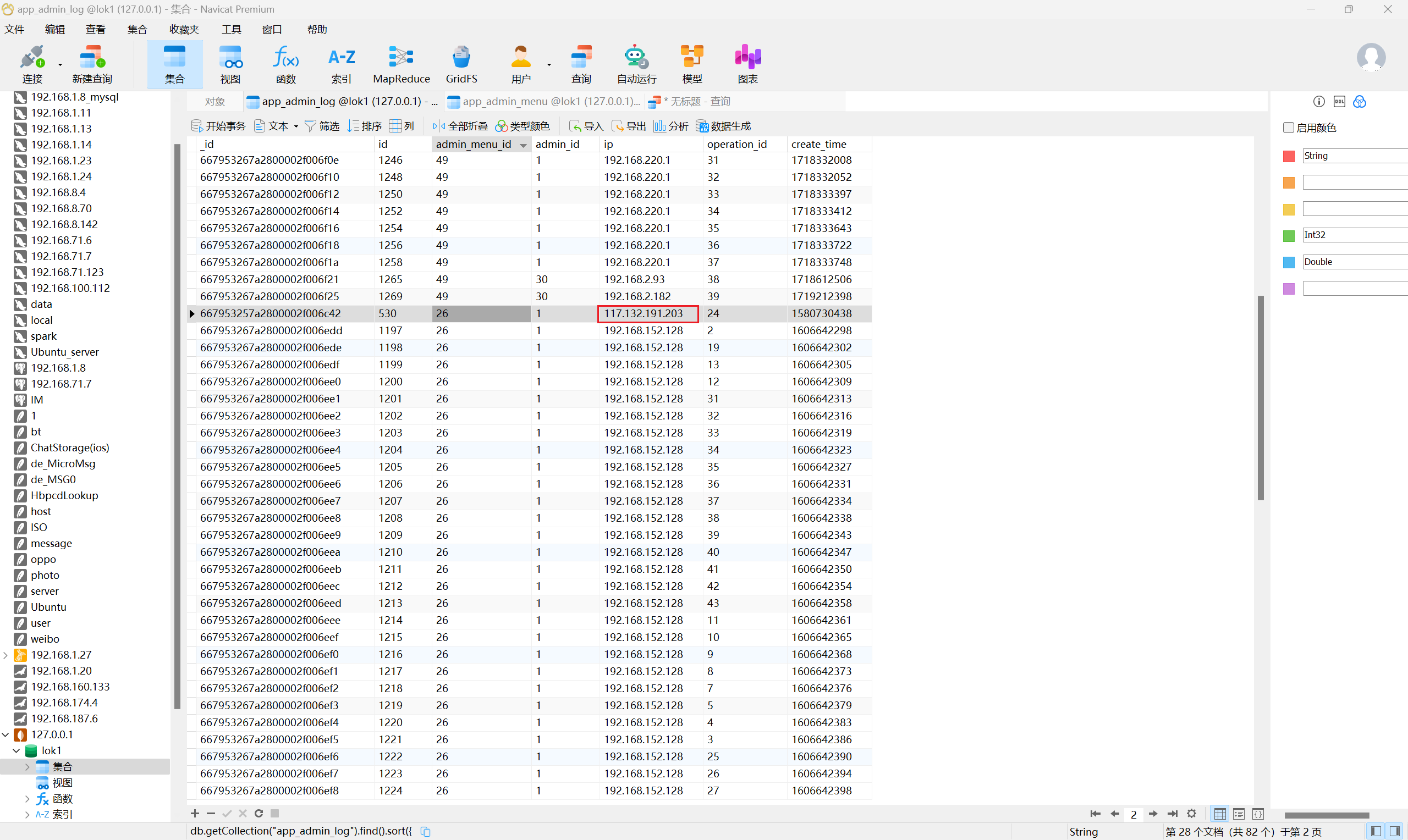
Task: Open the 视图 views toolbar icon
Action: pyautogui.click(x=230, y=64)
